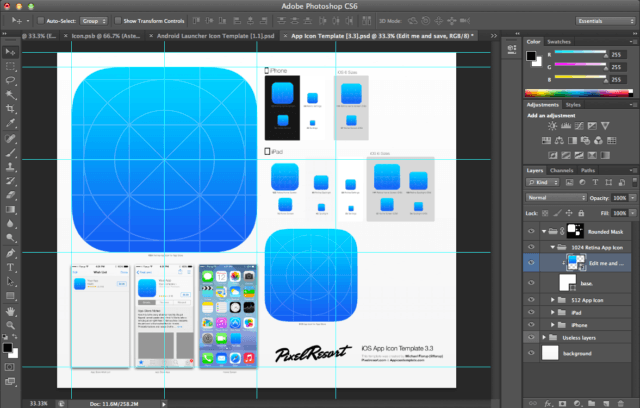640x408 pixels.
Task: Switch to Android Launcher Icon Template document
Action: (x=213, y=34)
